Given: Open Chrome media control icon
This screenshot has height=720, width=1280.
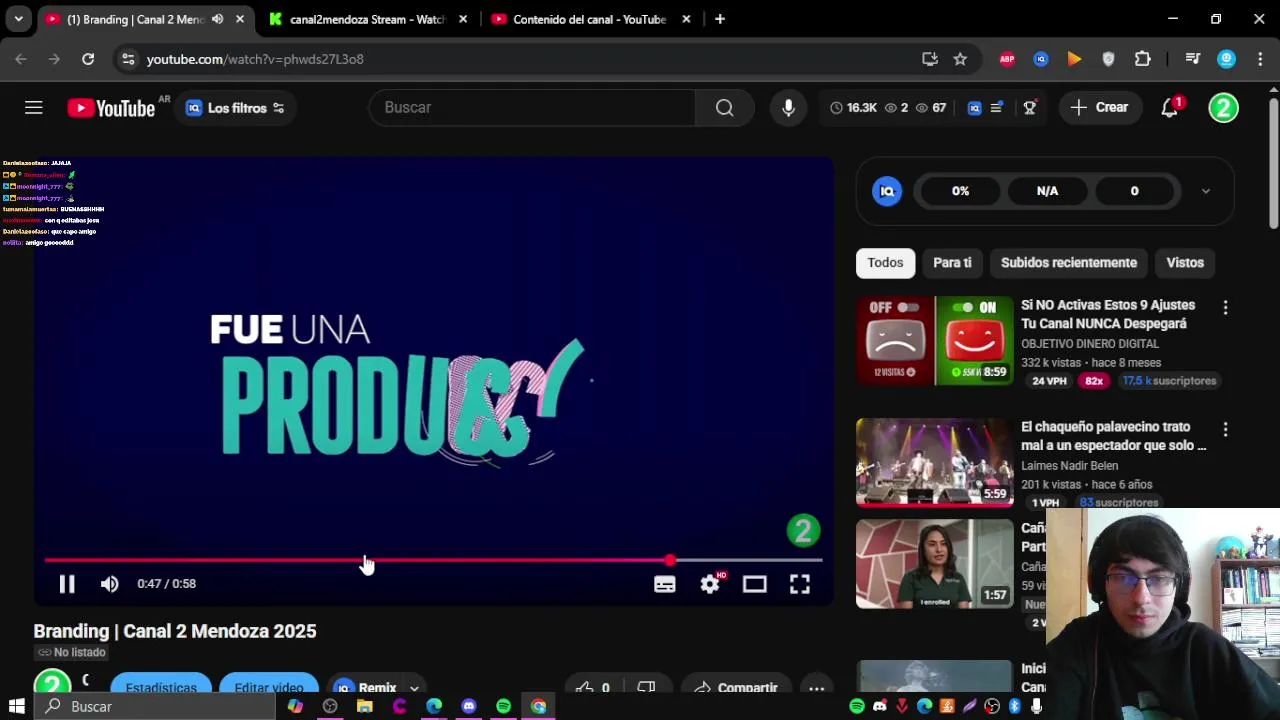Looking at the screenshot, I should [1192, 59].
